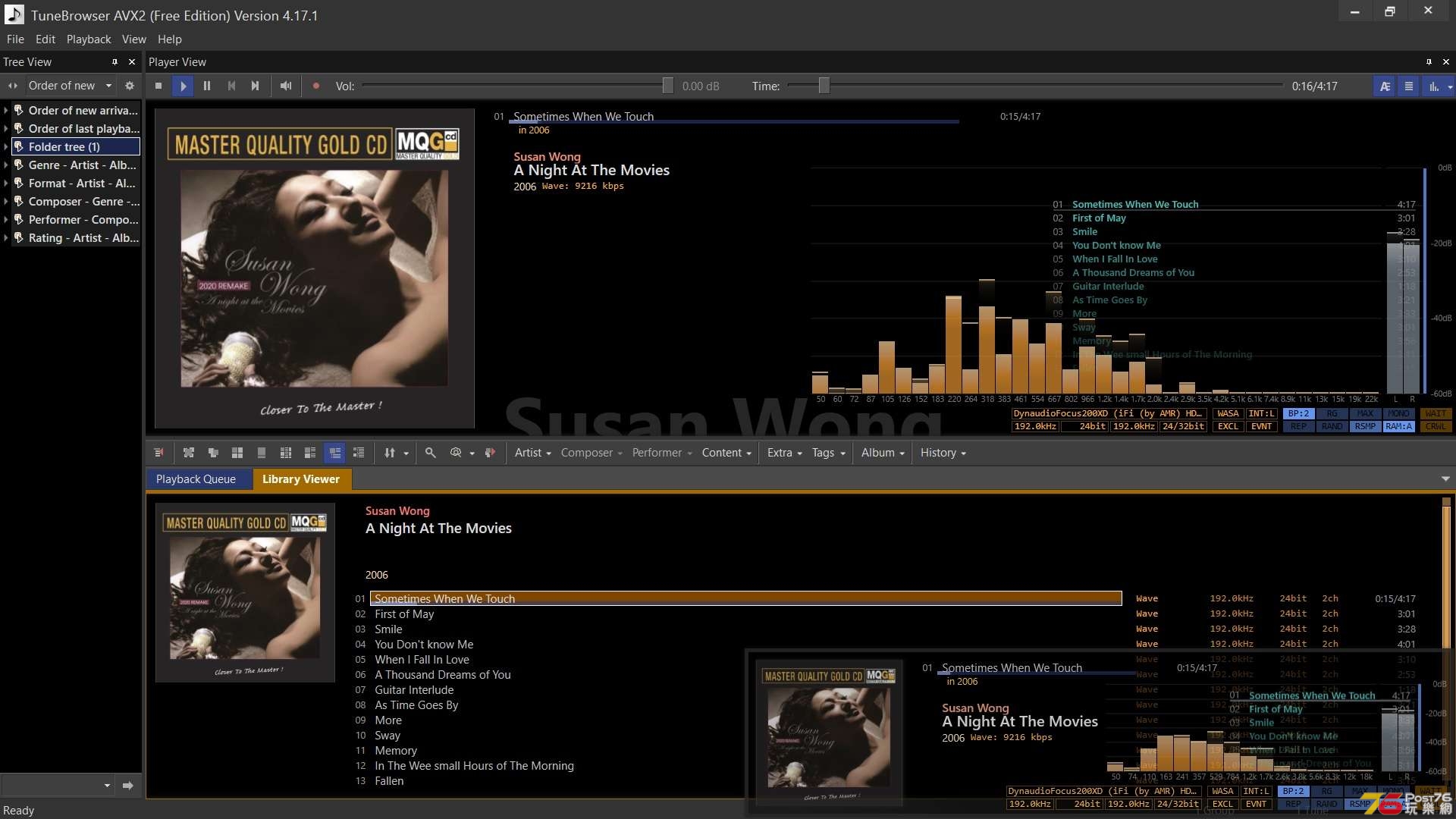
Task: Toggle the MAX indicator
Action: point(1365,414)
